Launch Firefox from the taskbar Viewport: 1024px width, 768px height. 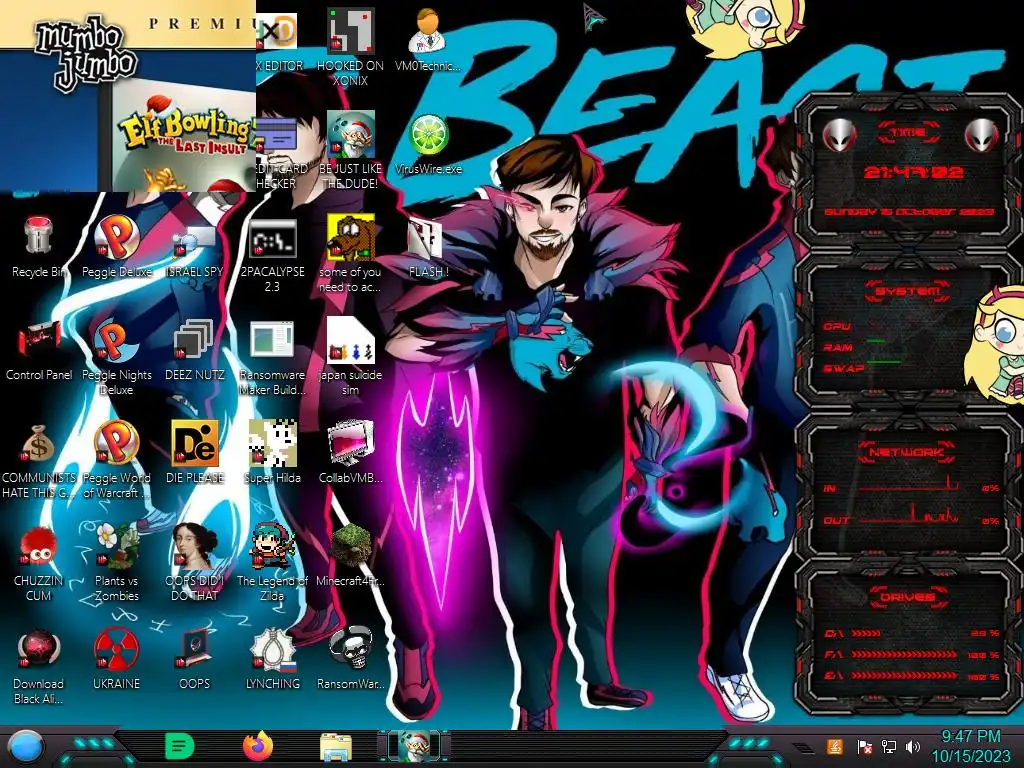(258, 746)
